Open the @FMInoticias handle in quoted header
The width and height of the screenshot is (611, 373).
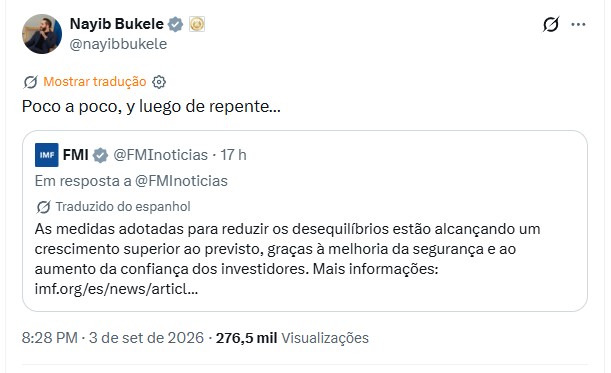(x=161, y=155)
